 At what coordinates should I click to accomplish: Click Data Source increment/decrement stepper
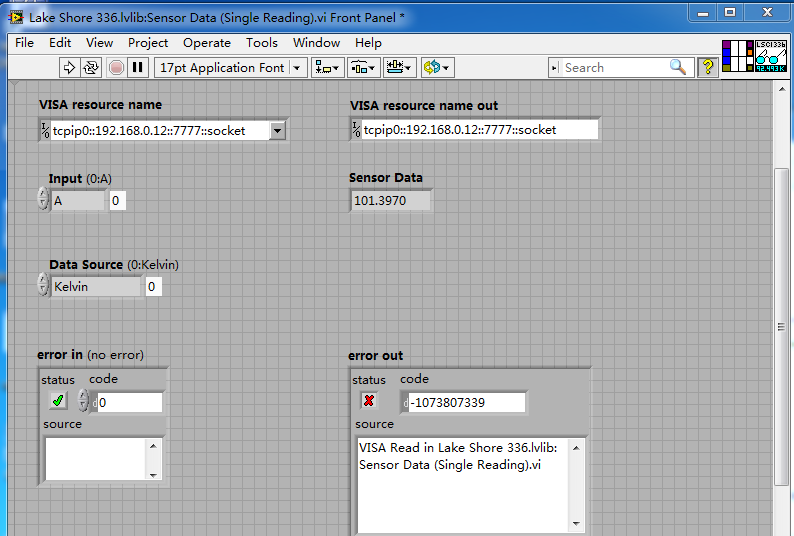click(44, 284)
